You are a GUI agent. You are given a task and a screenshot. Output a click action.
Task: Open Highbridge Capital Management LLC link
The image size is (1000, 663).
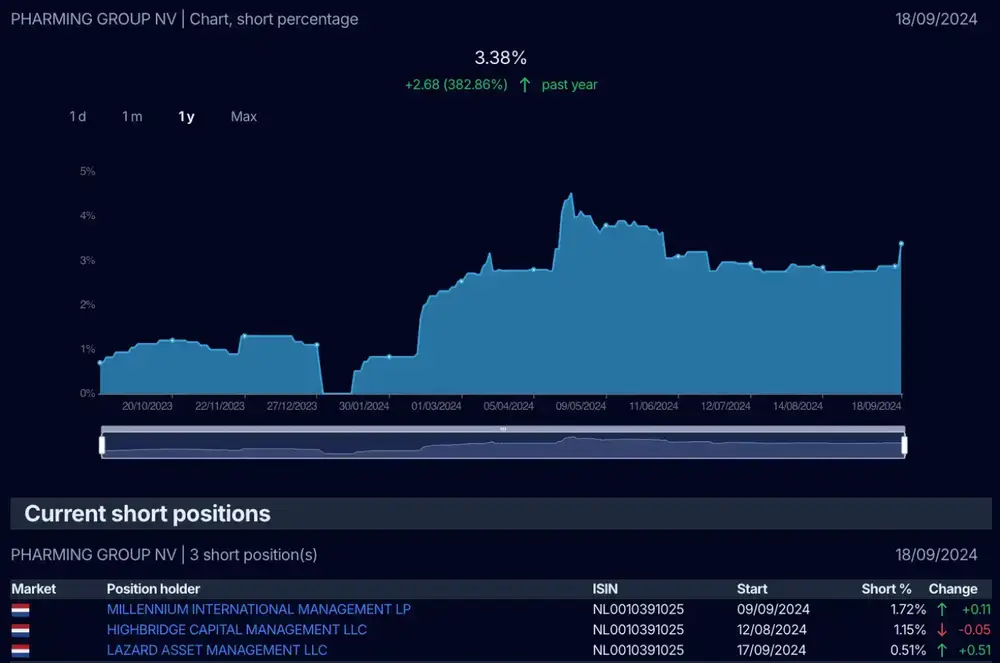pyautogui.click(x=237, y=630)
